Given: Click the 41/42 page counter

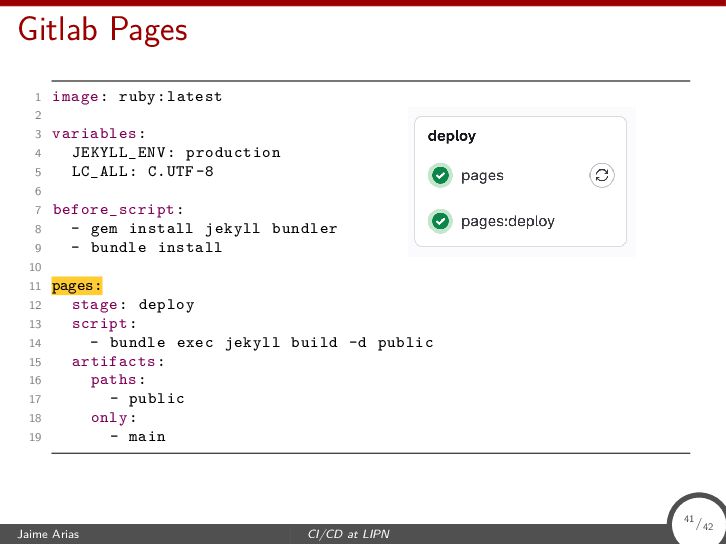Looking at the screenshot, I should (699, 522).
